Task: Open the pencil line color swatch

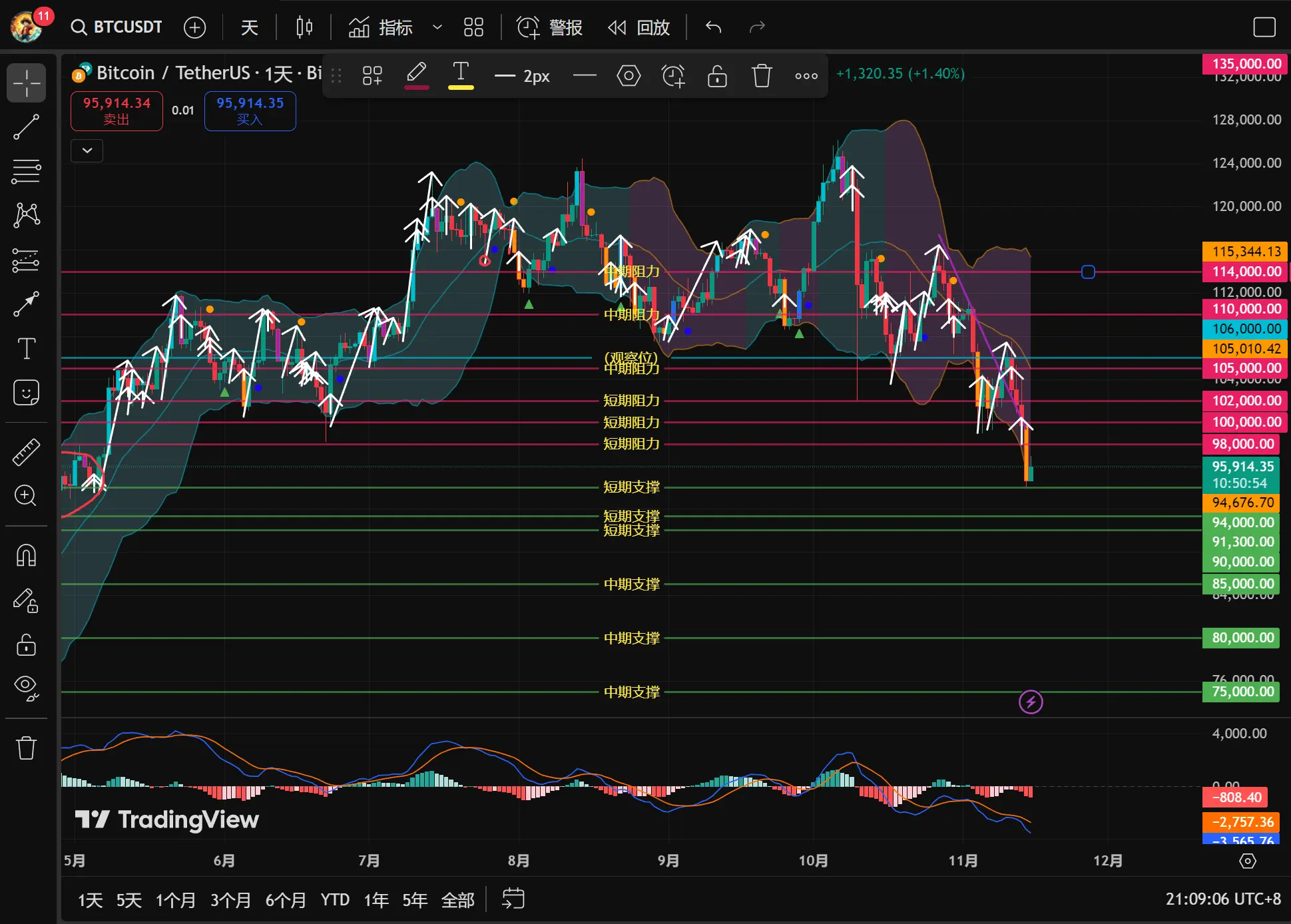Action: (417, 76)
